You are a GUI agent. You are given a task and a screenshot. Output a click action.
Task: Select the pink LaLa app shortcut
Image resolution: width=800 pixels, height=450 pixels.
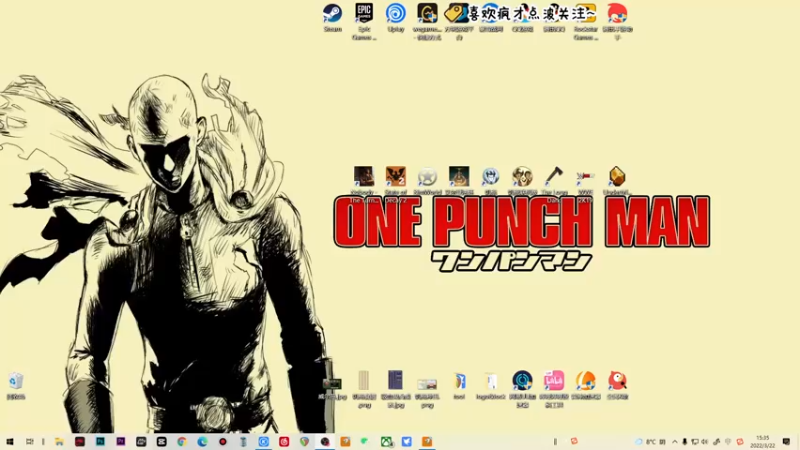(x=554, y=389)
